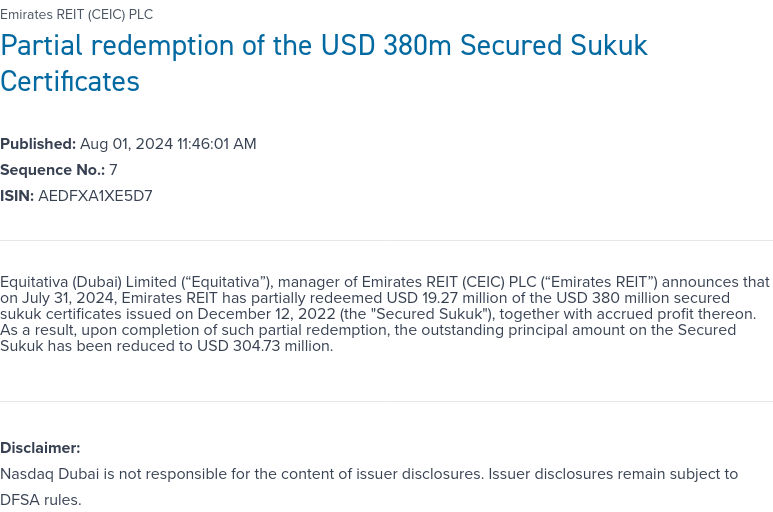Image resolution: width=773 pixels, height=512 pixels.
Task: Click the Emirates REIT (CEIC) PLC issuer name
Action: (76, 15)
